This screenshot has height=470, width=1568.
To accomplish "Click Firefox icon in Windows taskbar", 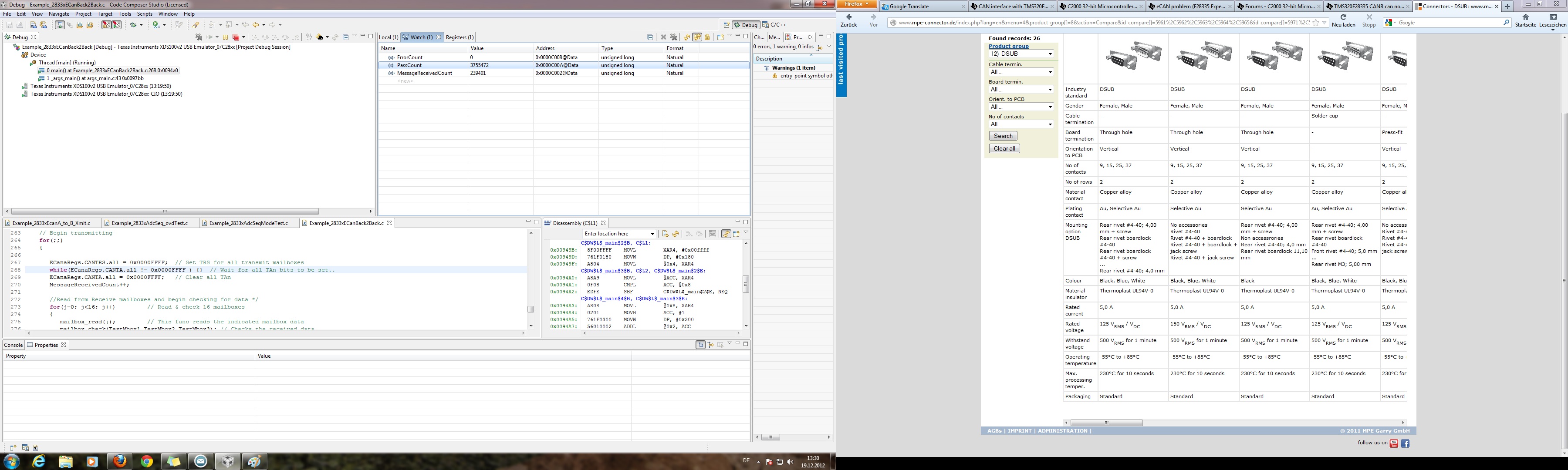I will click(120, 461).
